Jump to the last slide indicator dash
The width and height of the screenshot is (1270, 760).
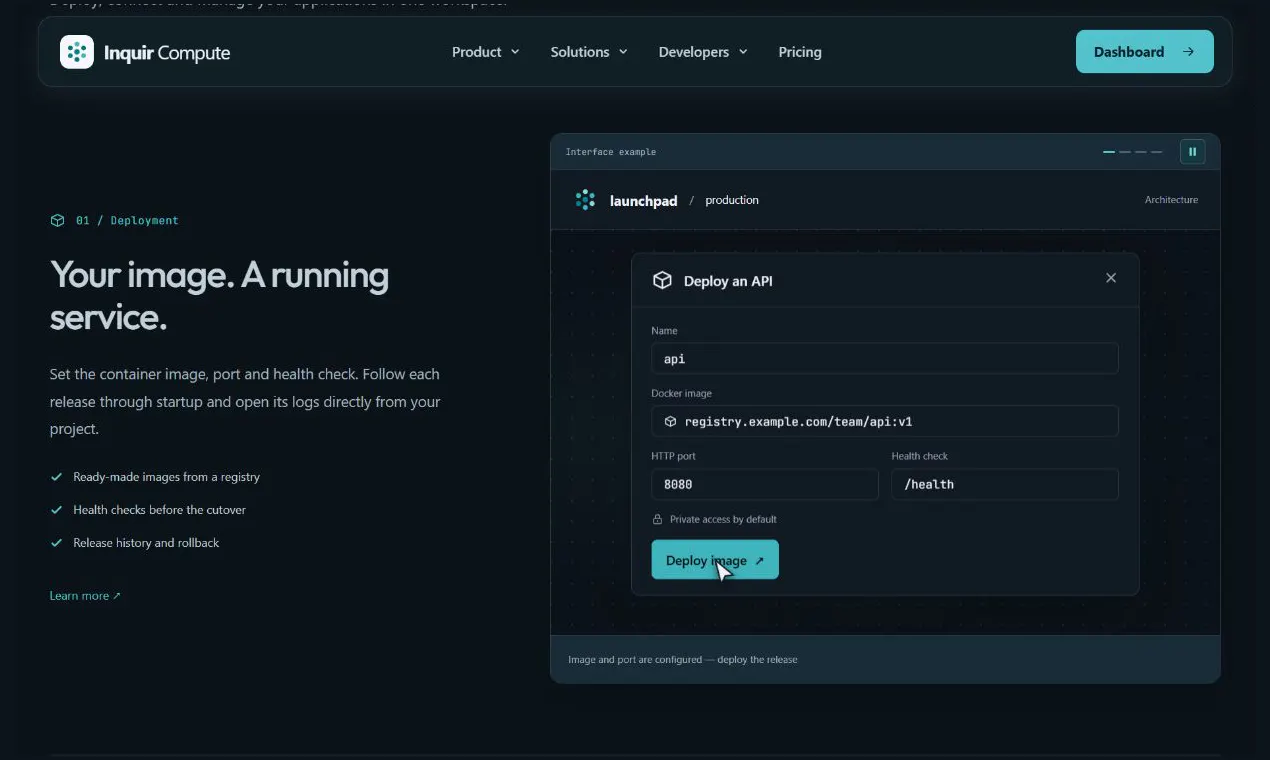(x=1157, y=152)
